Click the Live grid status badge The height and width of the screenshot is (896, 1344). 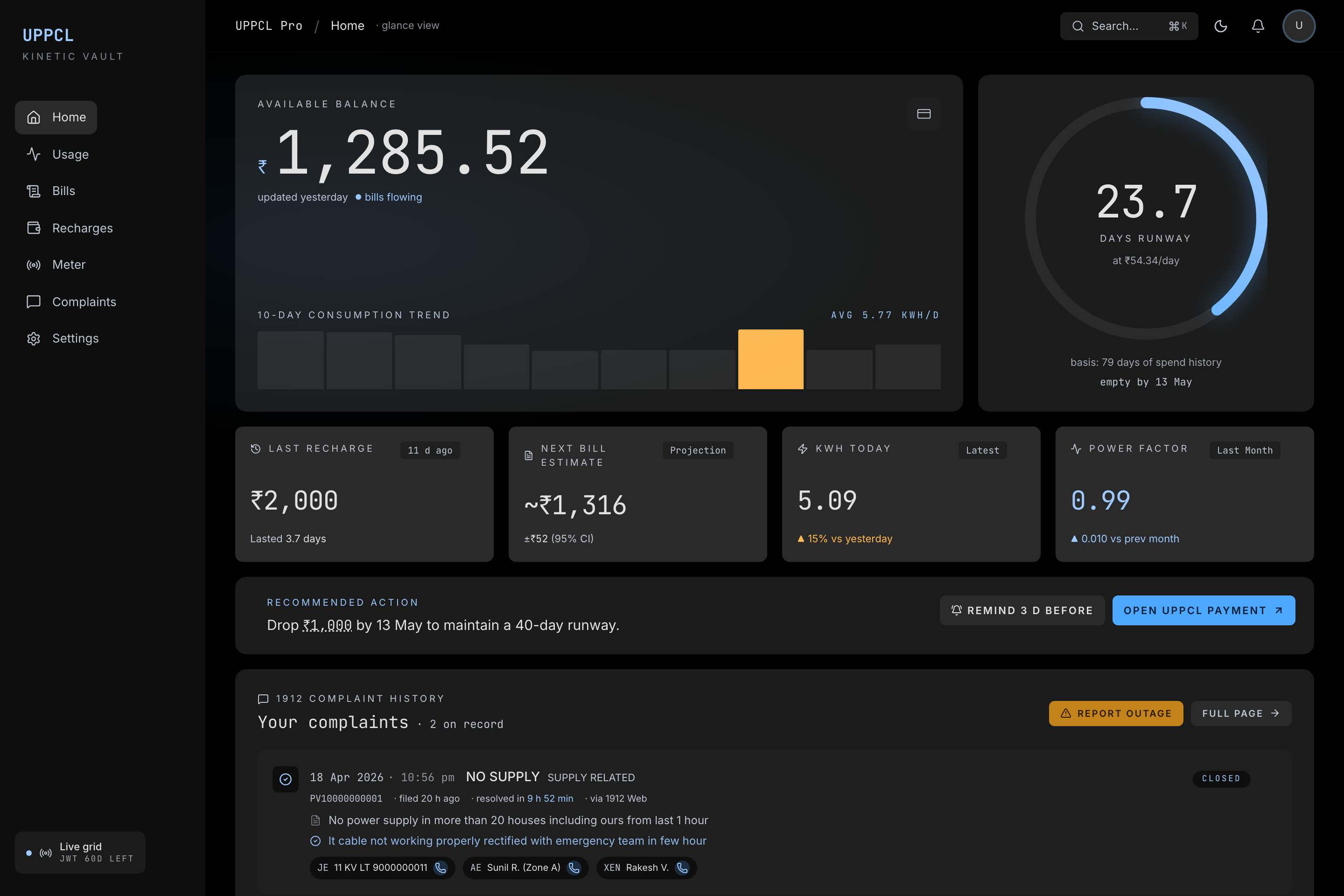[x=80, y=852]
